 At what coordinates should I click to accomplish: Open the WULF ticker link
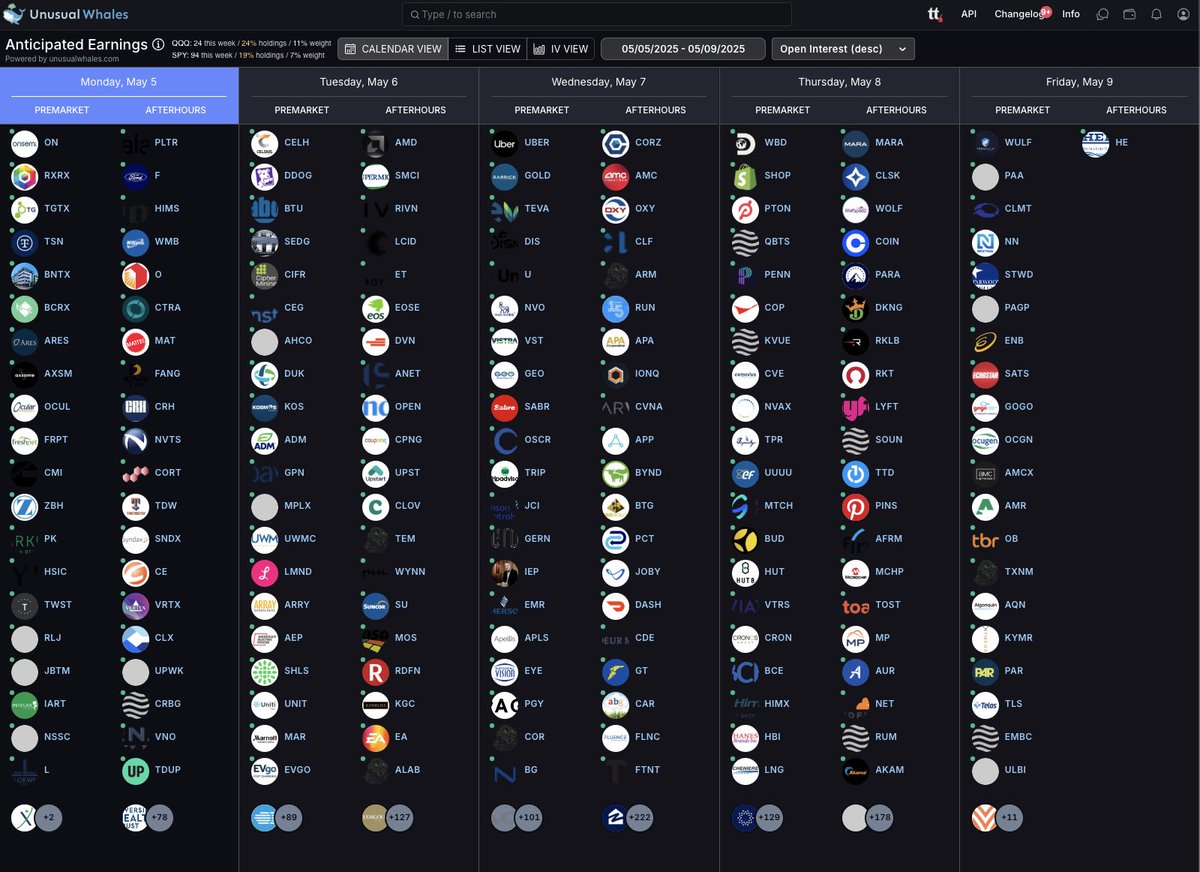1018,143
